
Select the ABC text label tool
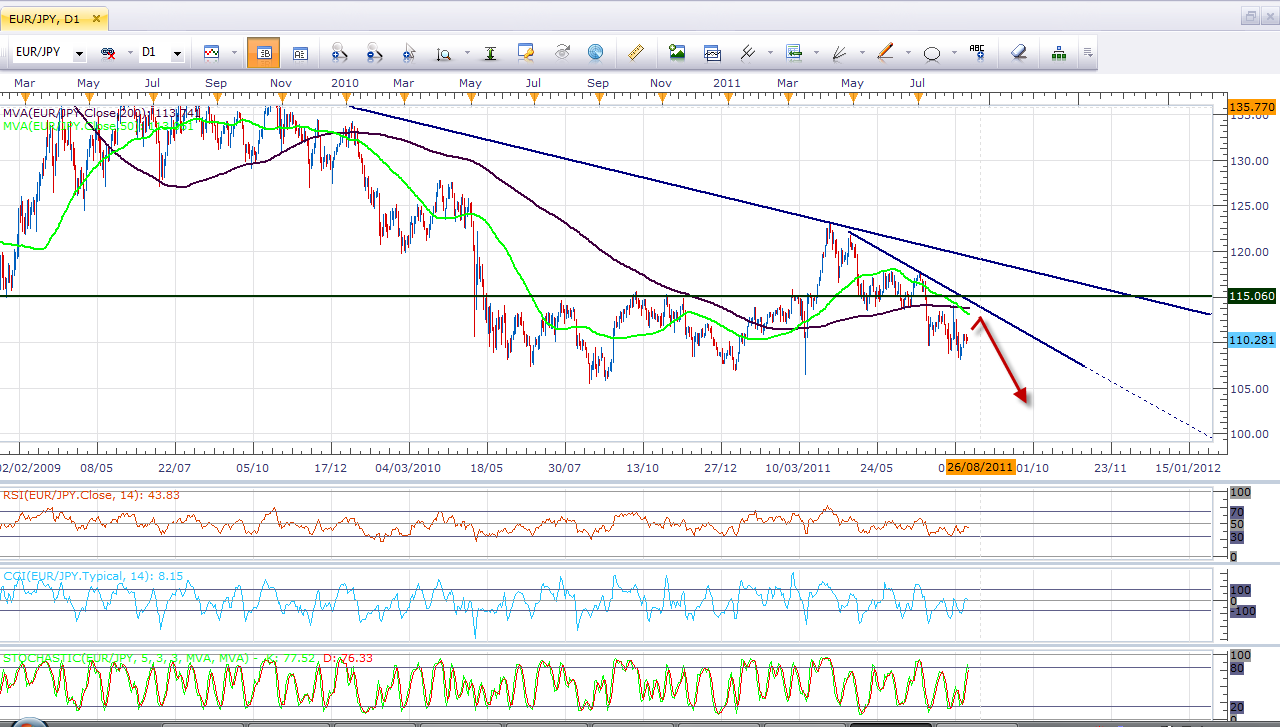977,52
